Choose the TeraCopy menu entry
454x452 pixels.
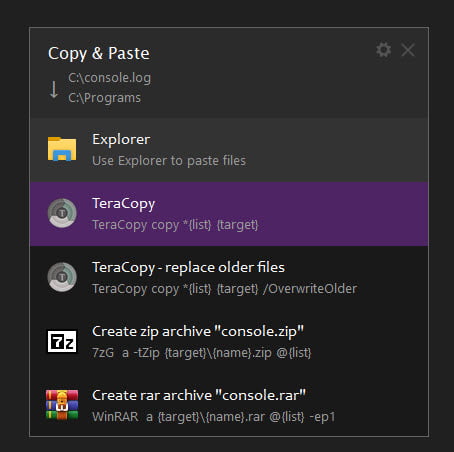coord(229,214)
